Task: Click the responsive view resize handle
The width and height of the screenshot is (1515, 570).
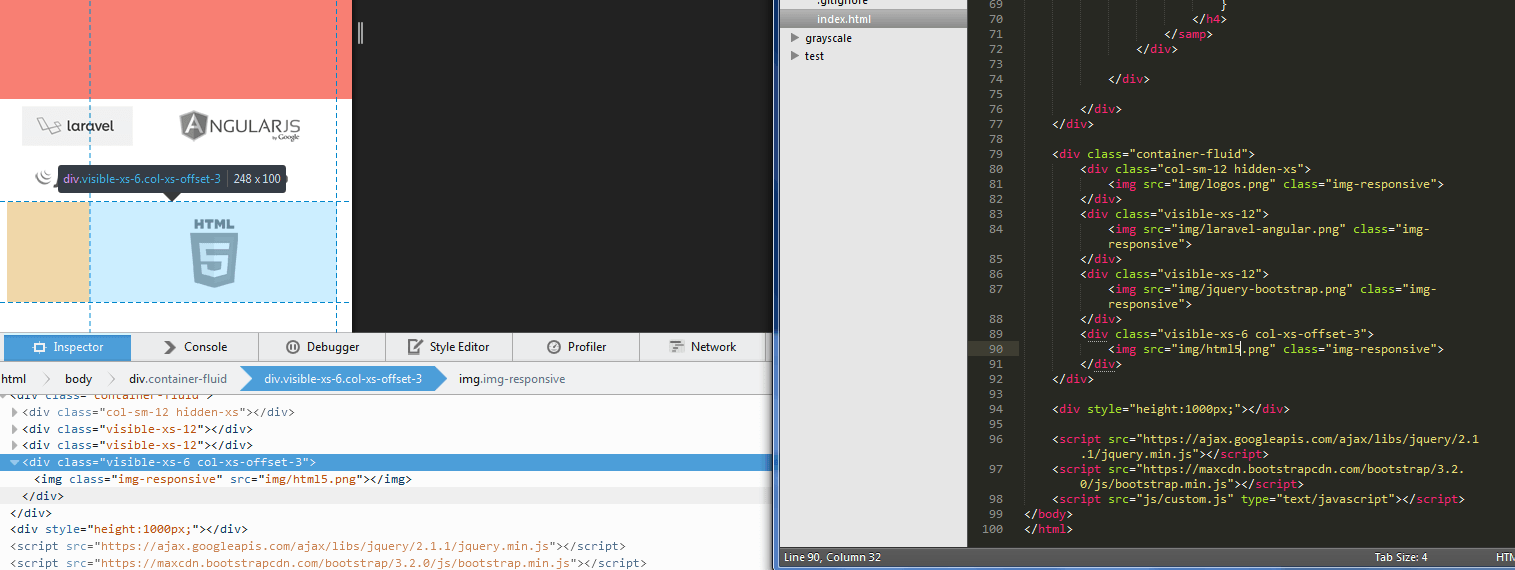Action: (x=360, y=33)
